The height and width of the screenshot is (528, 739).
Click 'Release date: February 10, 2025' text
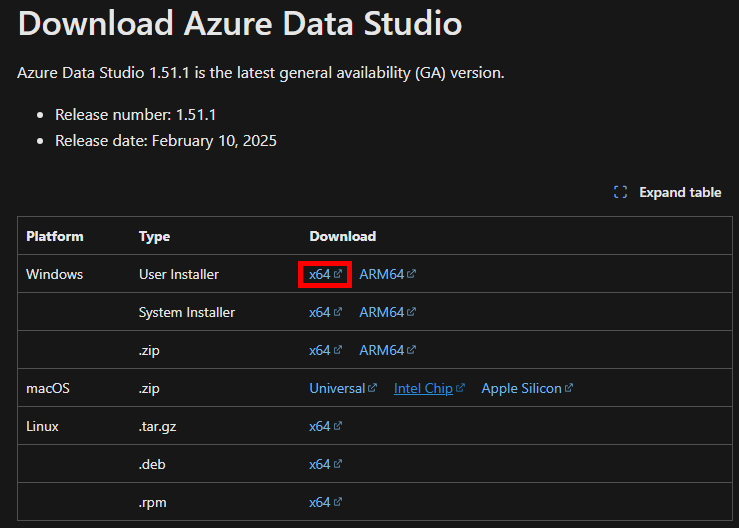(166, 140)
